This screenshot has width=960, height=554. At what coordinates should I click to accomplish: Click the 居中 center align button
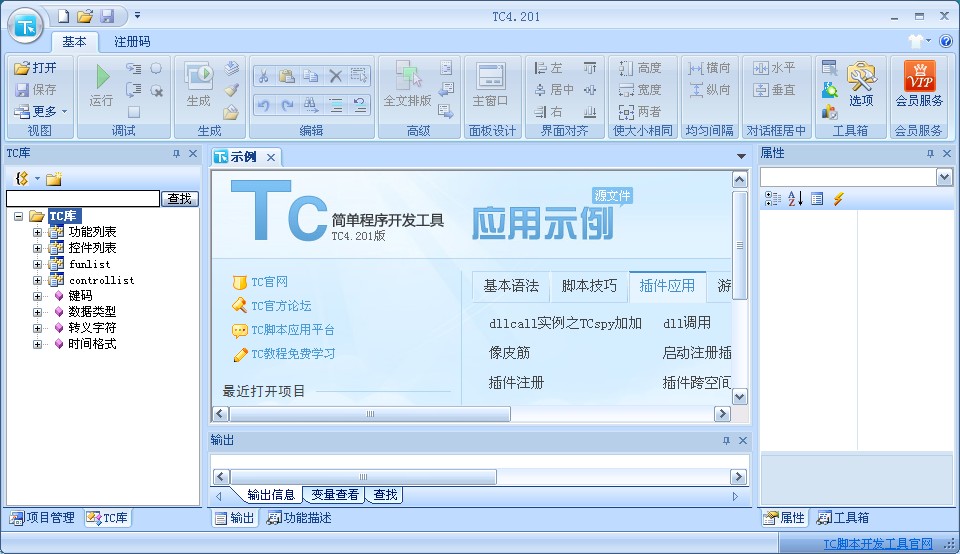[554, 89]
